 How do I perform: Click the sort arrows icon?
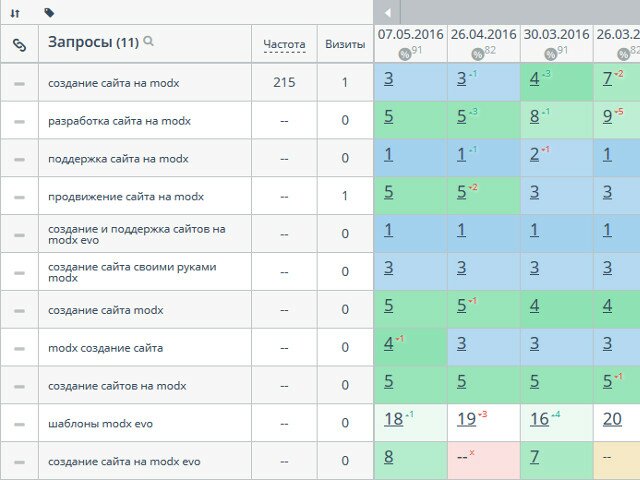click(15, 13)
